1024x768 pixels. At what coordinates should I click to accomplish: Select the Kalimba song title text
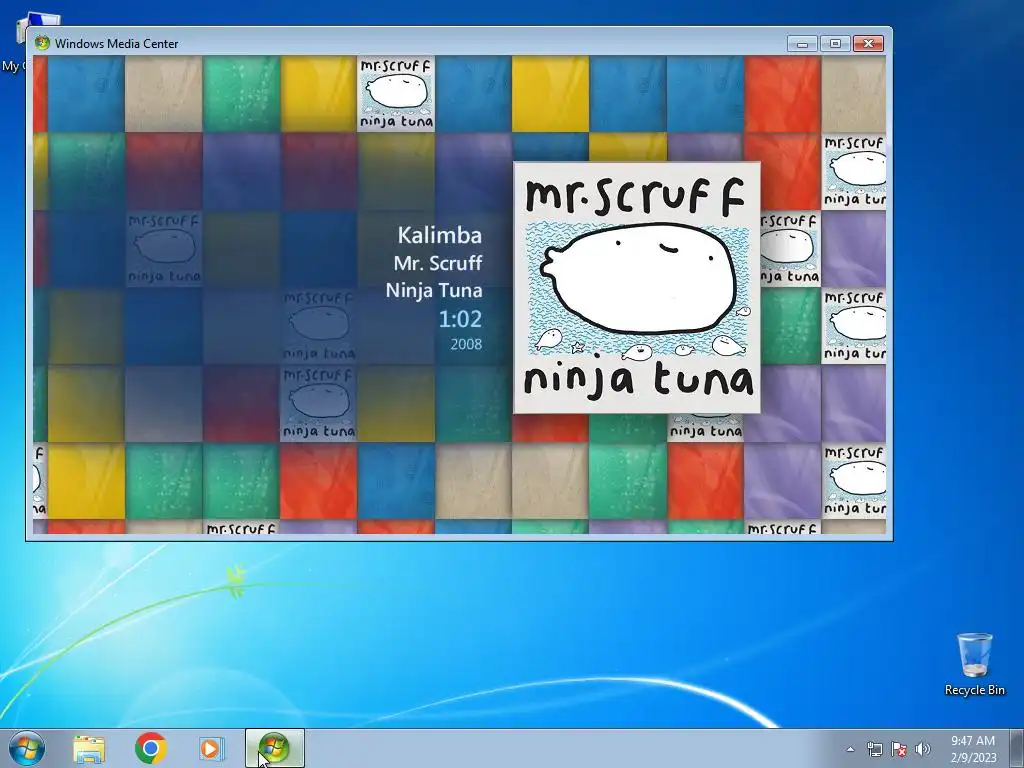[x=440, y=235]
